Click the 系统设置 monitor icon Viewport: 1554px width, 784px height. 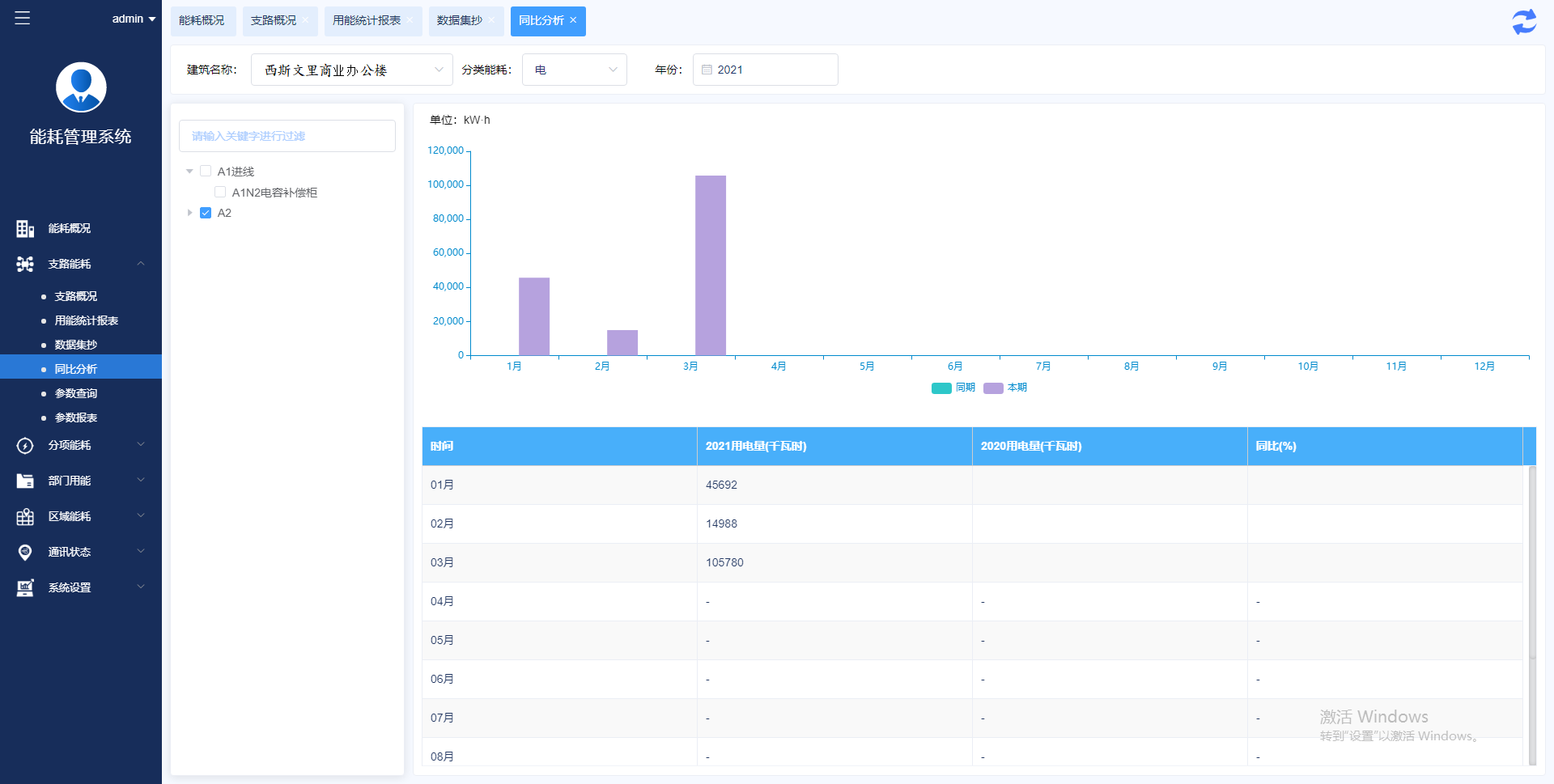click(x=25, y=588)
